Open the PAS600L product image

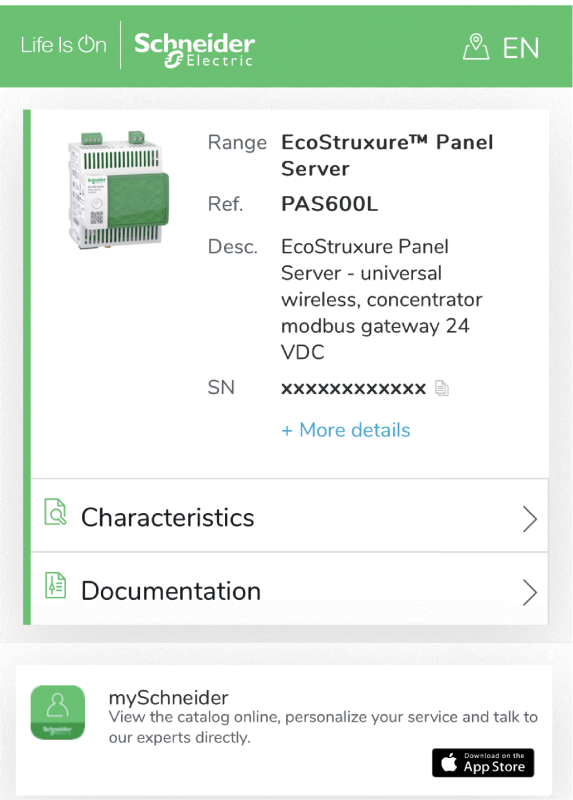pos(118,190)
